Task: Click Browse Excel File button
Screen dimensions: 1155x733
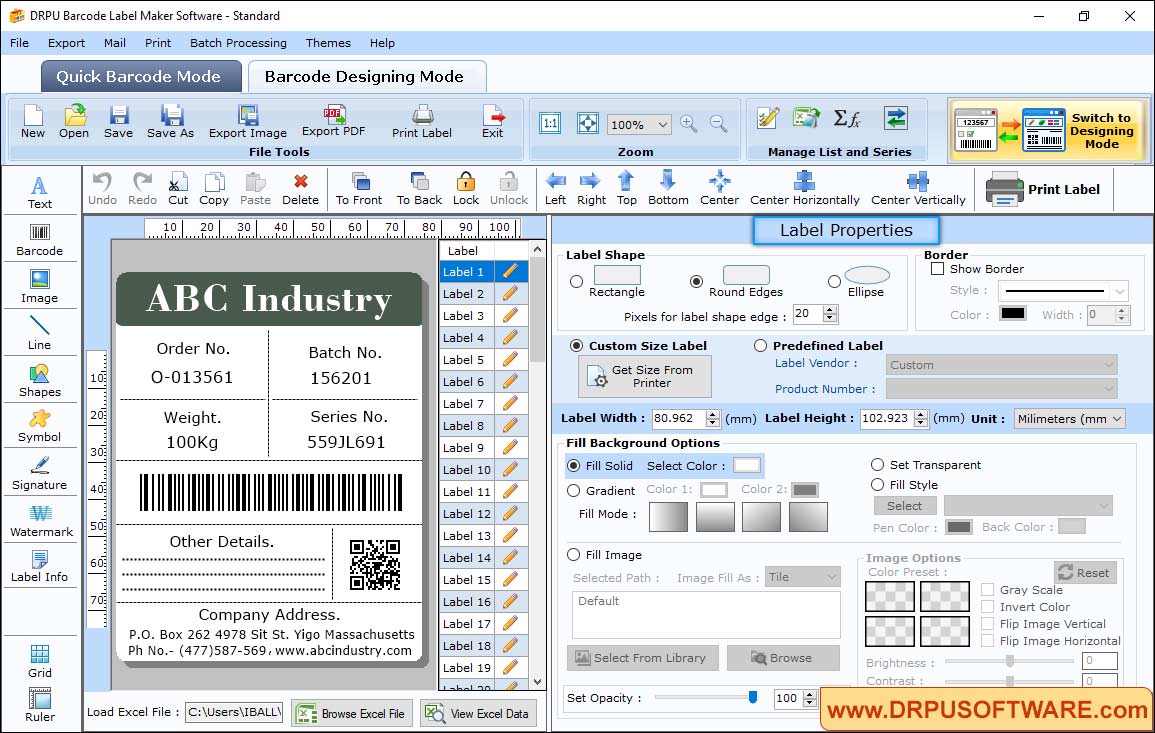Action: click(351, 713)
